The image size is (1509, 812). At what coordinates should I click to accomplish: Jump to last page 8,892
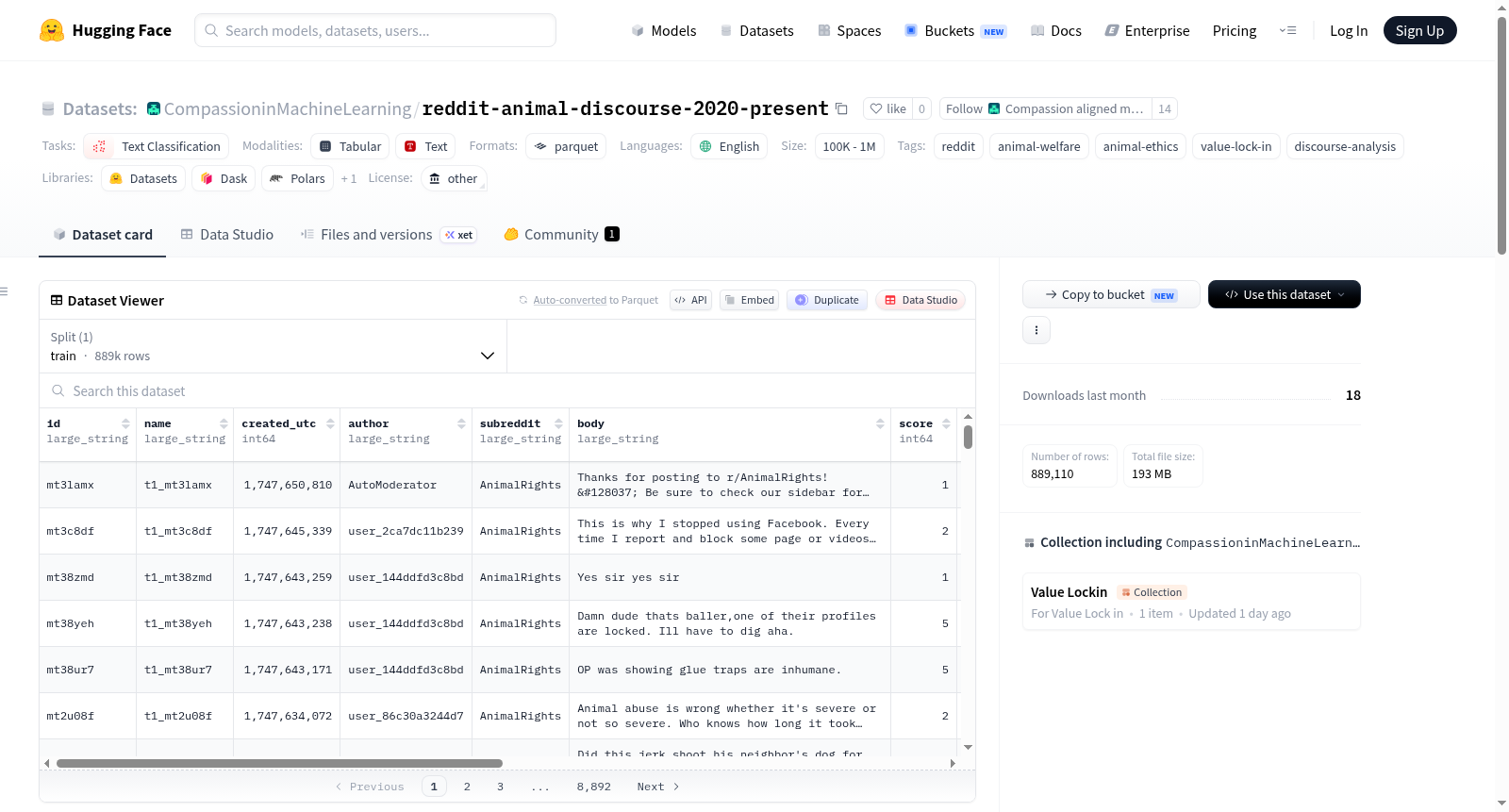(594, 787)
